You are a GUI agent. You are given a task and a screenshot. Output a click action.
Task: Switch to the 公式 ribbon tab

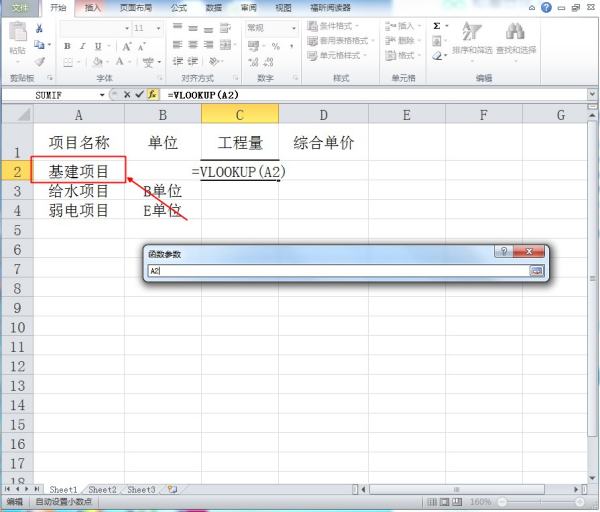pos(178,7)
